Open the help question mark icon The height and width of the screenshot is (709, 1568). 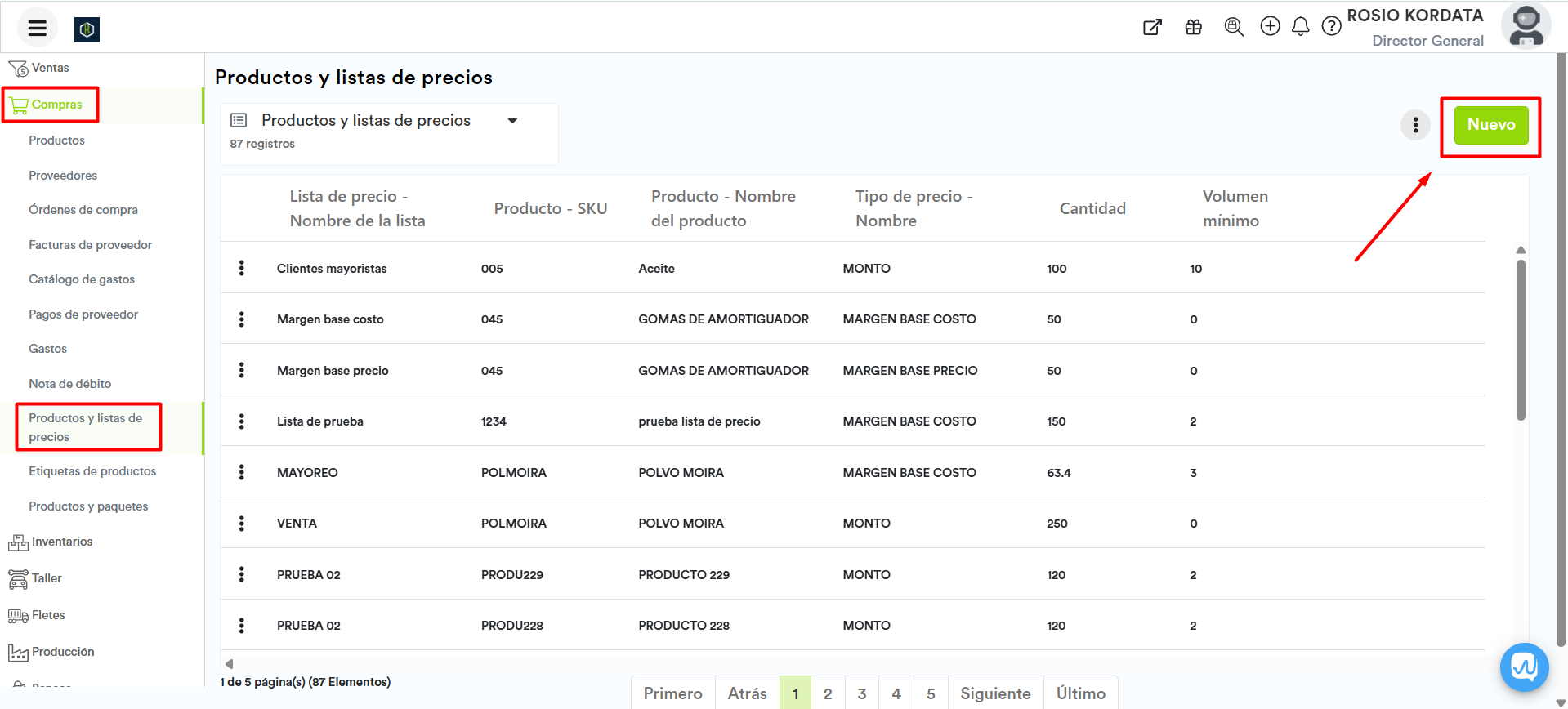[1331, 27]
